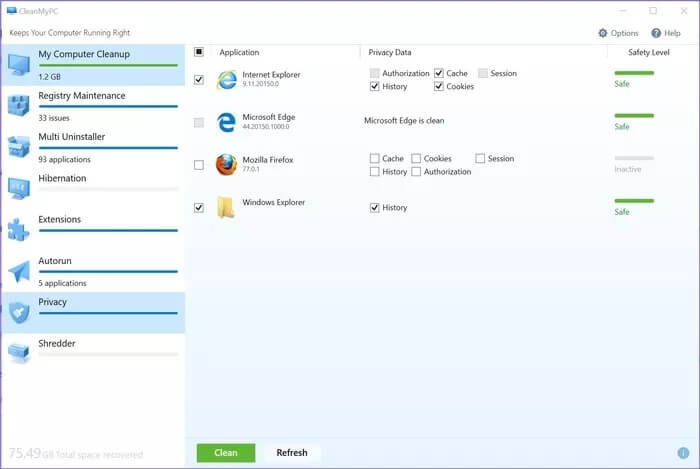Enable Firefox Cache checkbox
The width and height of the screenshot is (700, 469).
(375, 158)
